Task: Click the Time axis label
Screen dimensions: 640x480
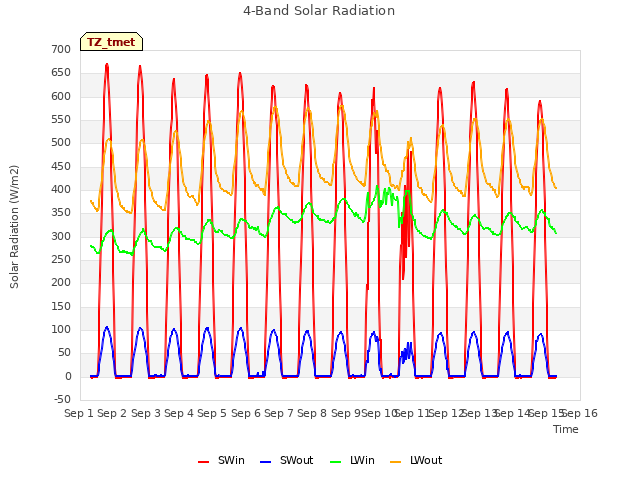Action: (566, 429)
